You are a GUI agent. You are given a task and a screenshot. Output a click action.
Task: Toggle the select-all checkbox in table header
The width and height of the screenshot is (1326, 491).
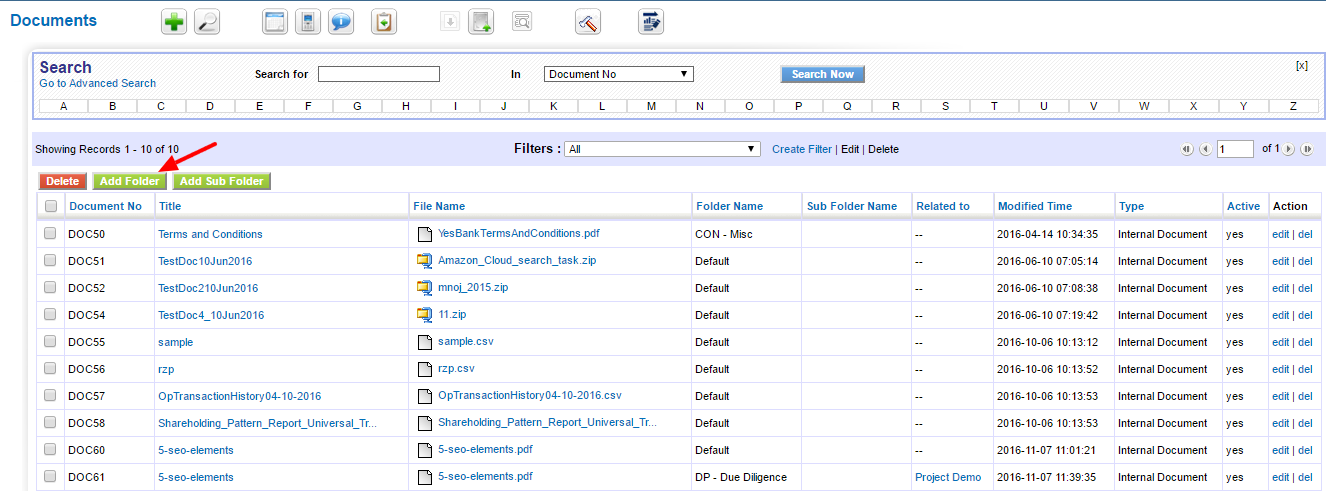pyautogui.click(x=50, y=206)
